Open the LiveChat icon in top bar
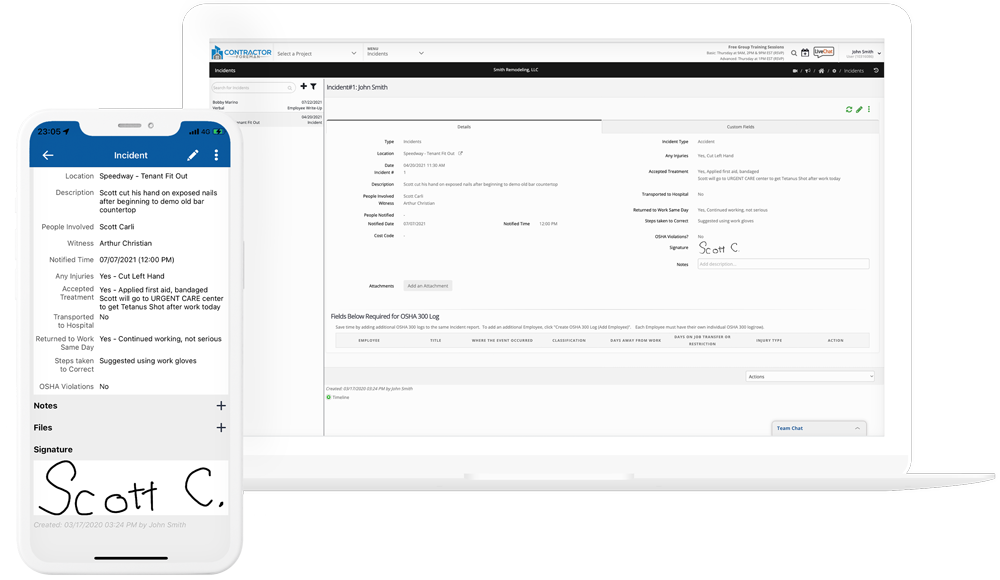The height and width of the screenshot is (580, 1000). [823, 53]
